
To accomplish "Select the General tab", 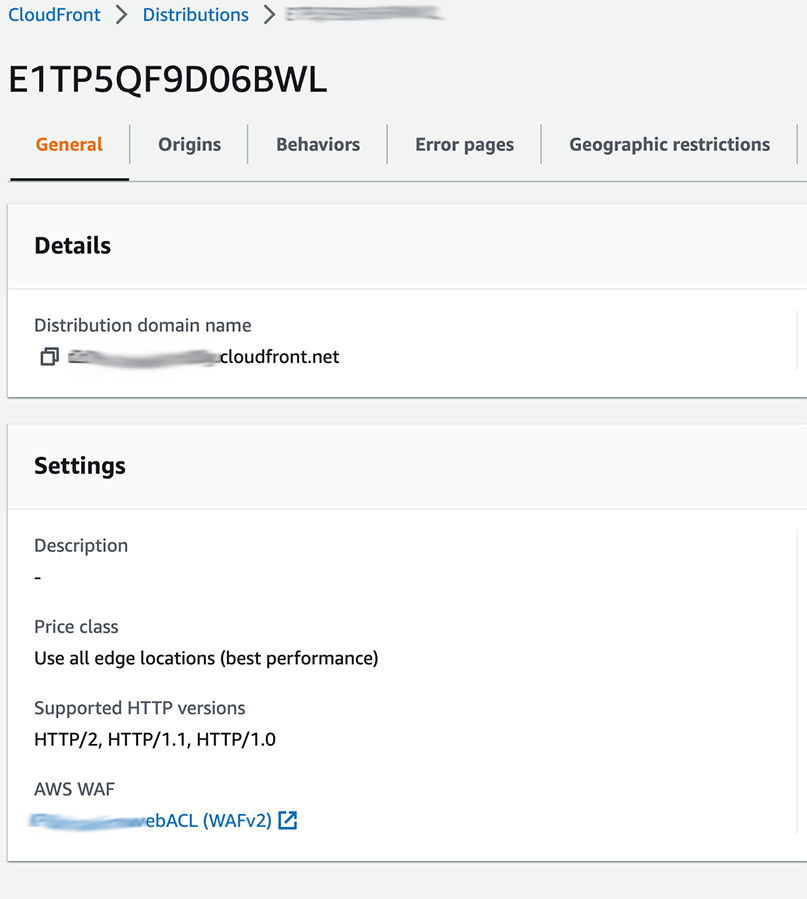I will [x=69, y=144].
